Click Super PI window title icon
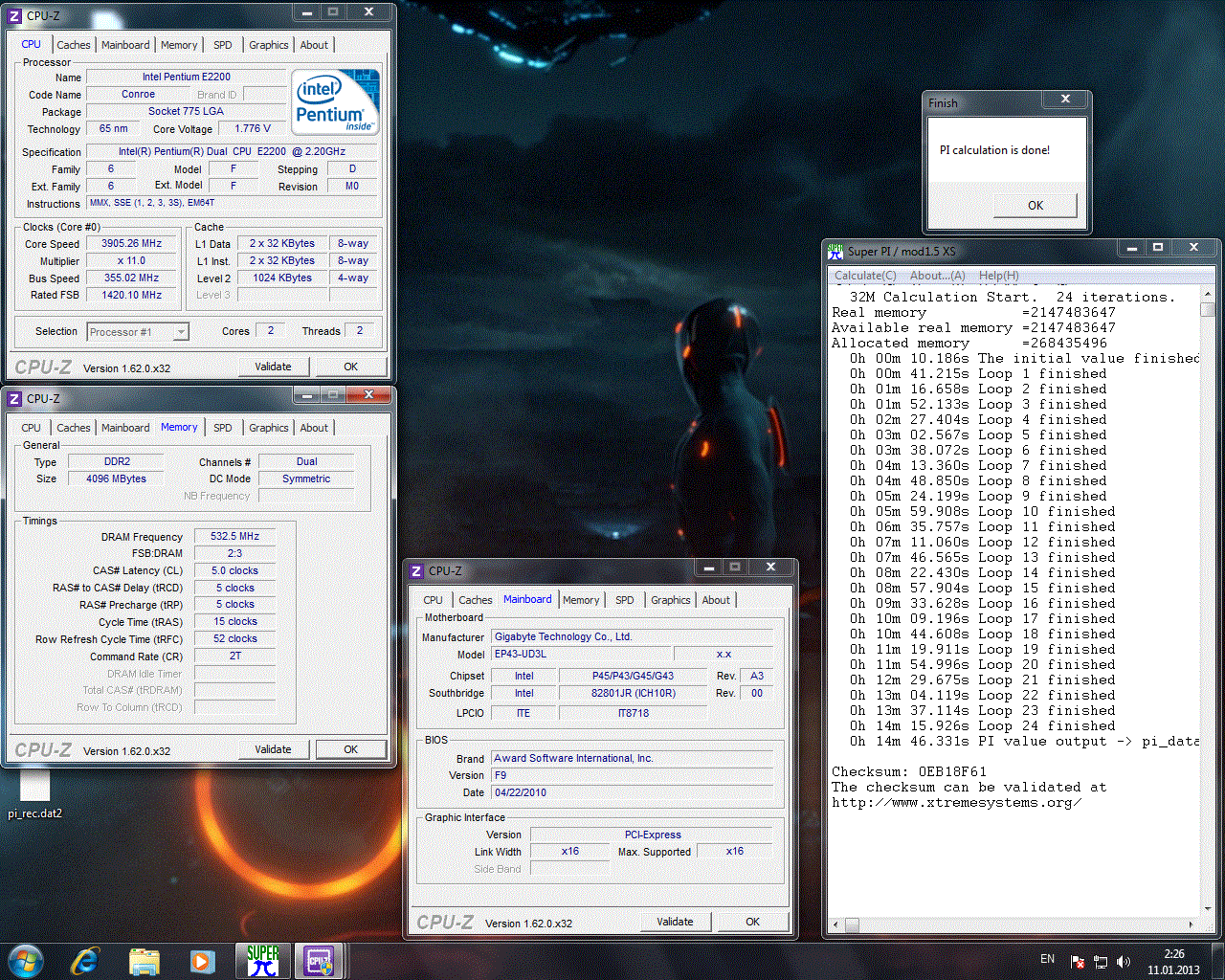Viewport: 1225px width, 980px height. click(x=836, y=251)
